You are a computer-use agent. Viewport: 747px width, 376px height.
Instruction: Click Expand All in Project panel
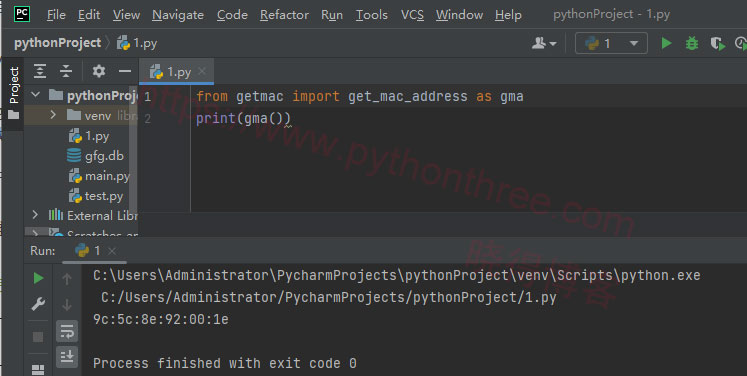[x=40, y=71]
